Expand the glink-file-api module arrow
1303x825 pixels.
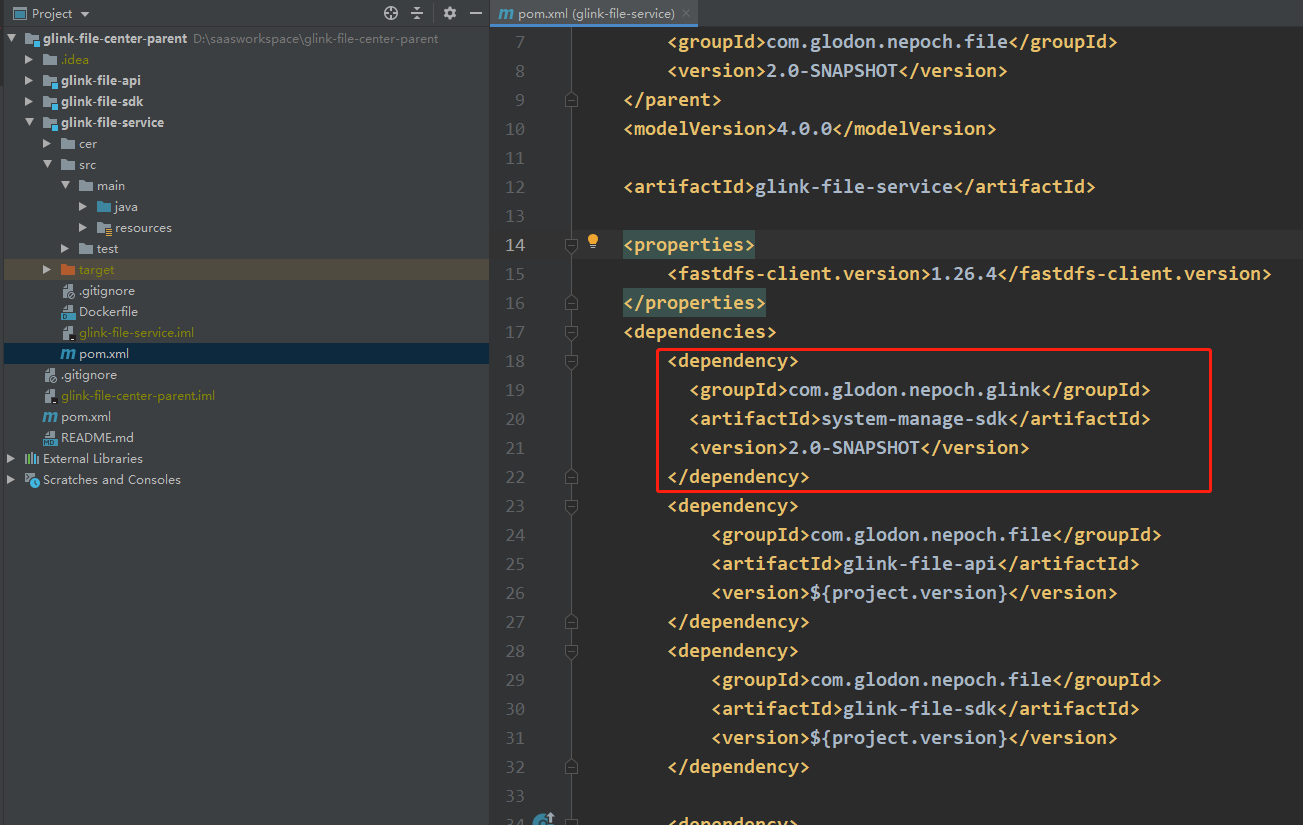click(x=30, y=80)
